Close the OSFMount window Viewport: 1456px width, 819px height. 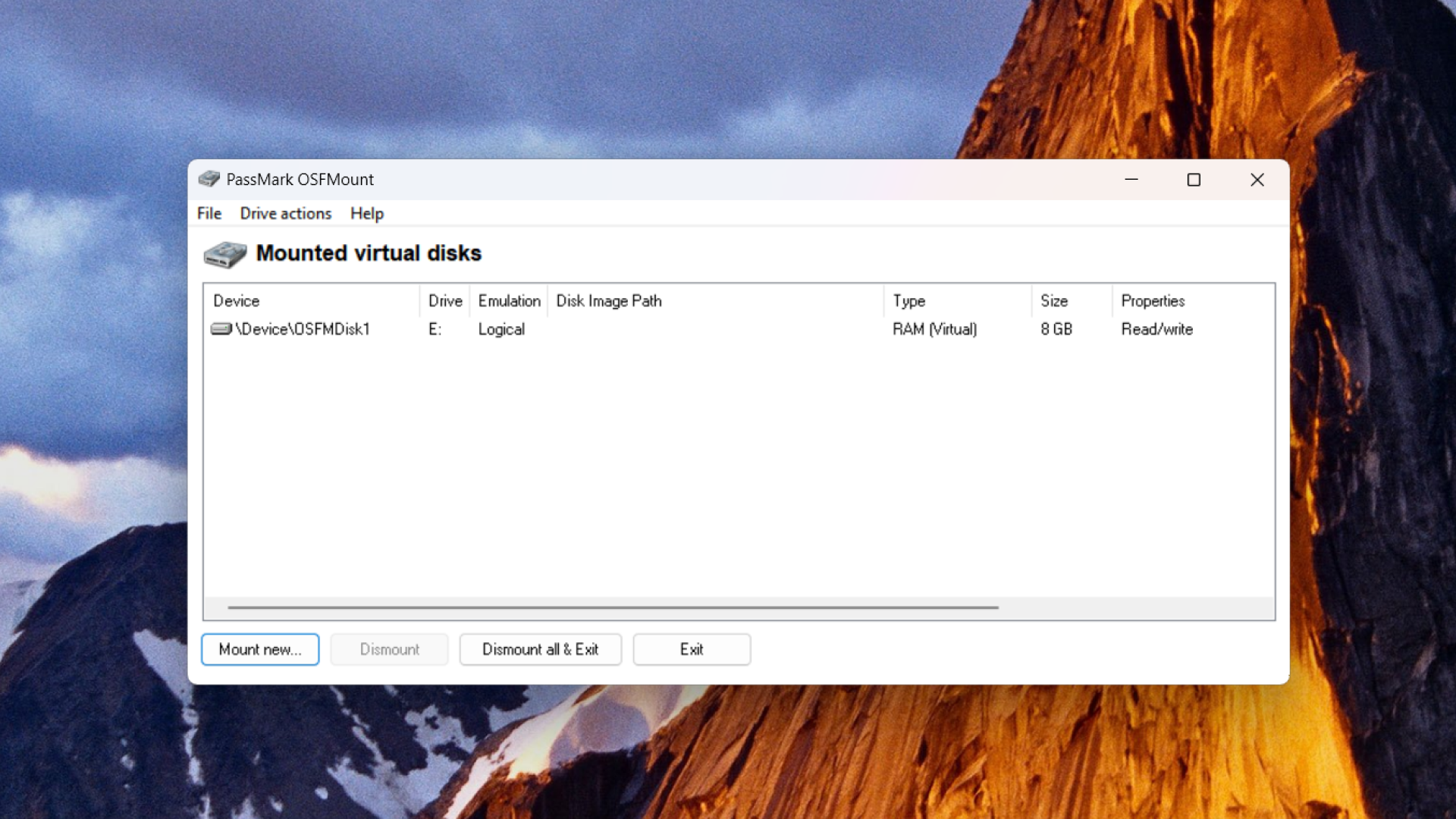point(1257,180)
